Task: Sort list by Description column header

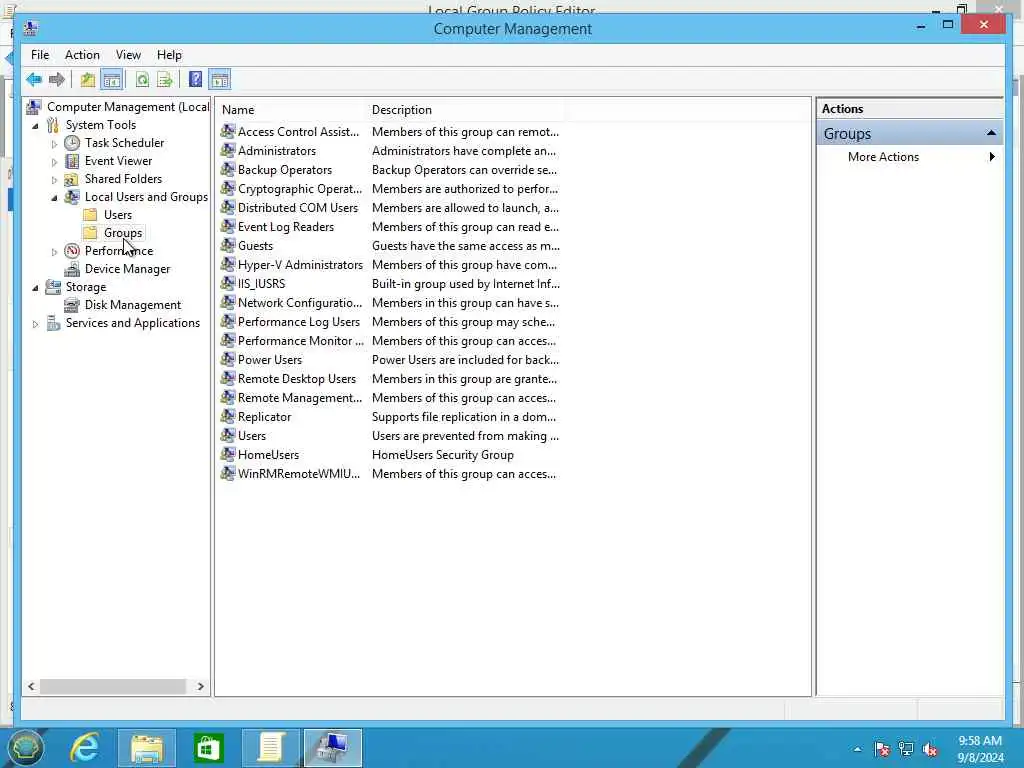Action: pos(466,110)
